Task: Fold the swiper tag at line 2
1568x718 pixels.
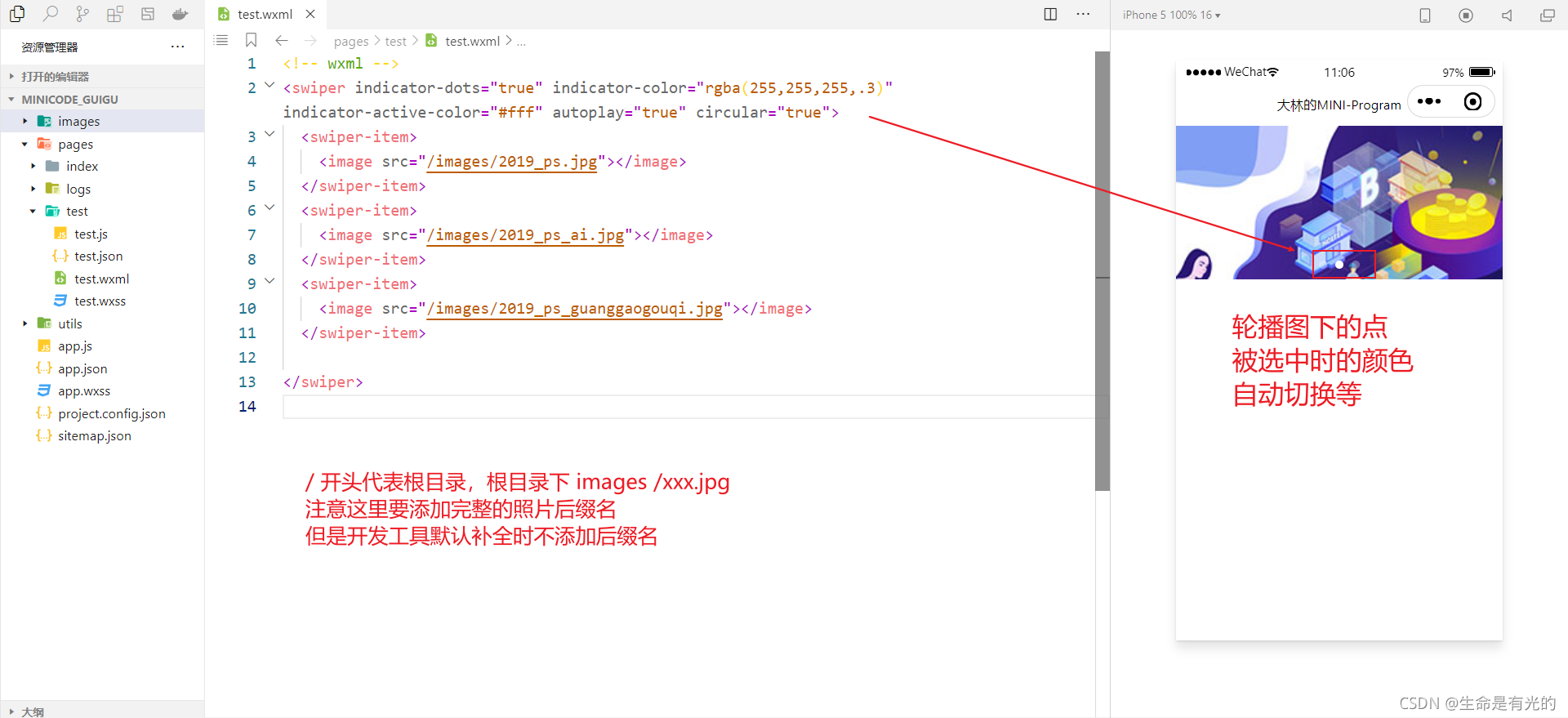Action: (269, 85)
